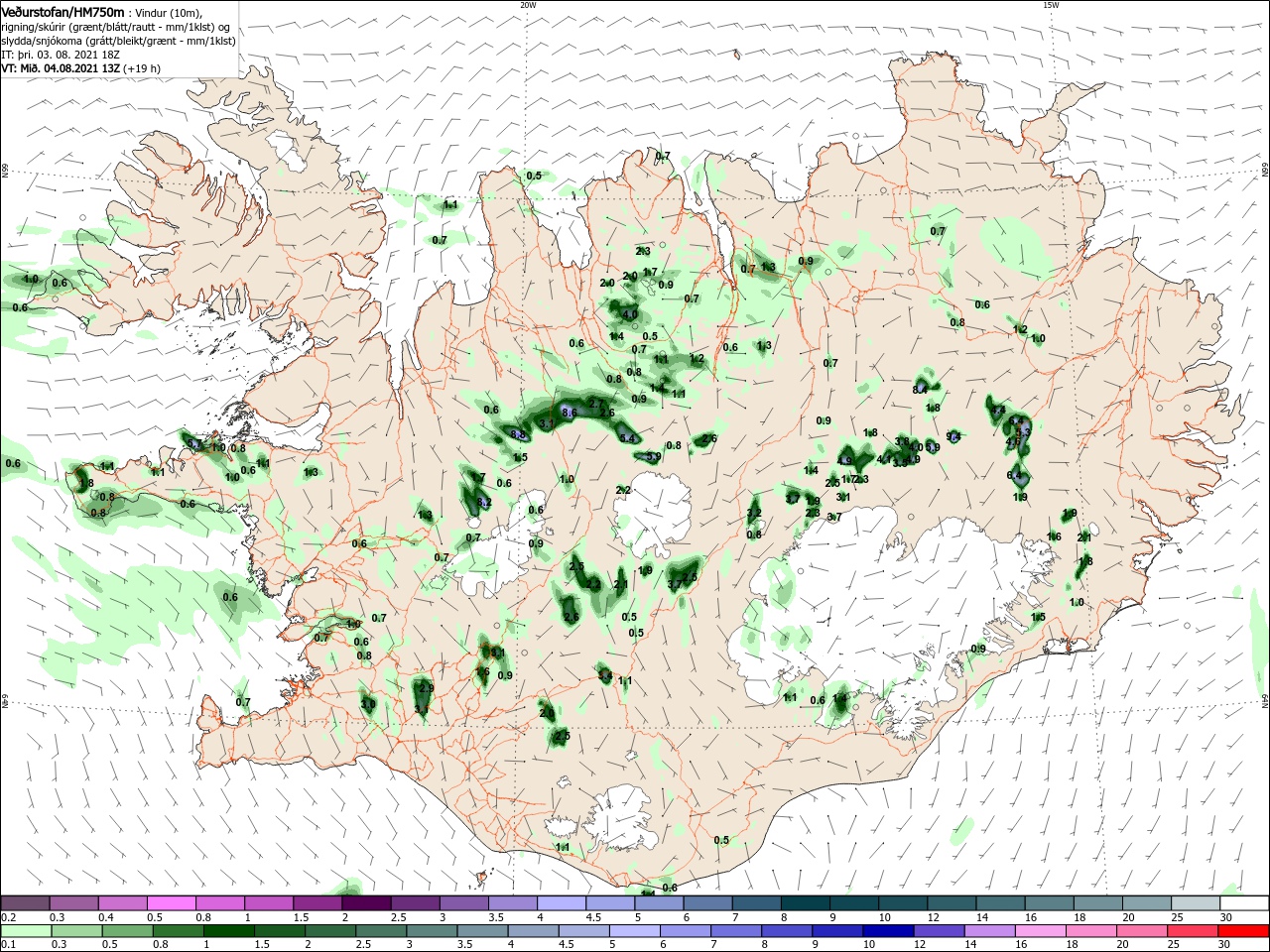This screenshot has height=952, width=1270.
Task: Click the '8.8' precipitation value on map
Action: point(519,434)
